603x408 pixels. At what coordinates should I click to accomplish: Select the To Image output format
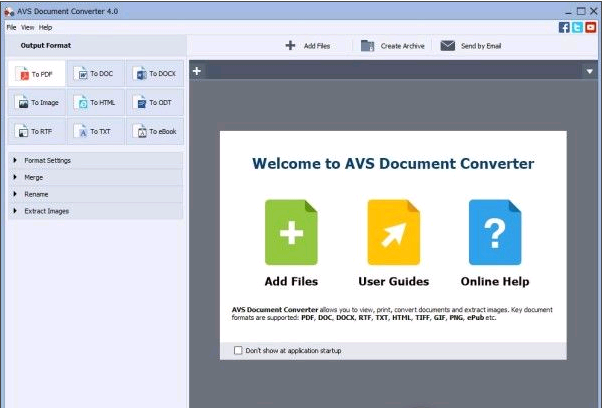[37, 102]
